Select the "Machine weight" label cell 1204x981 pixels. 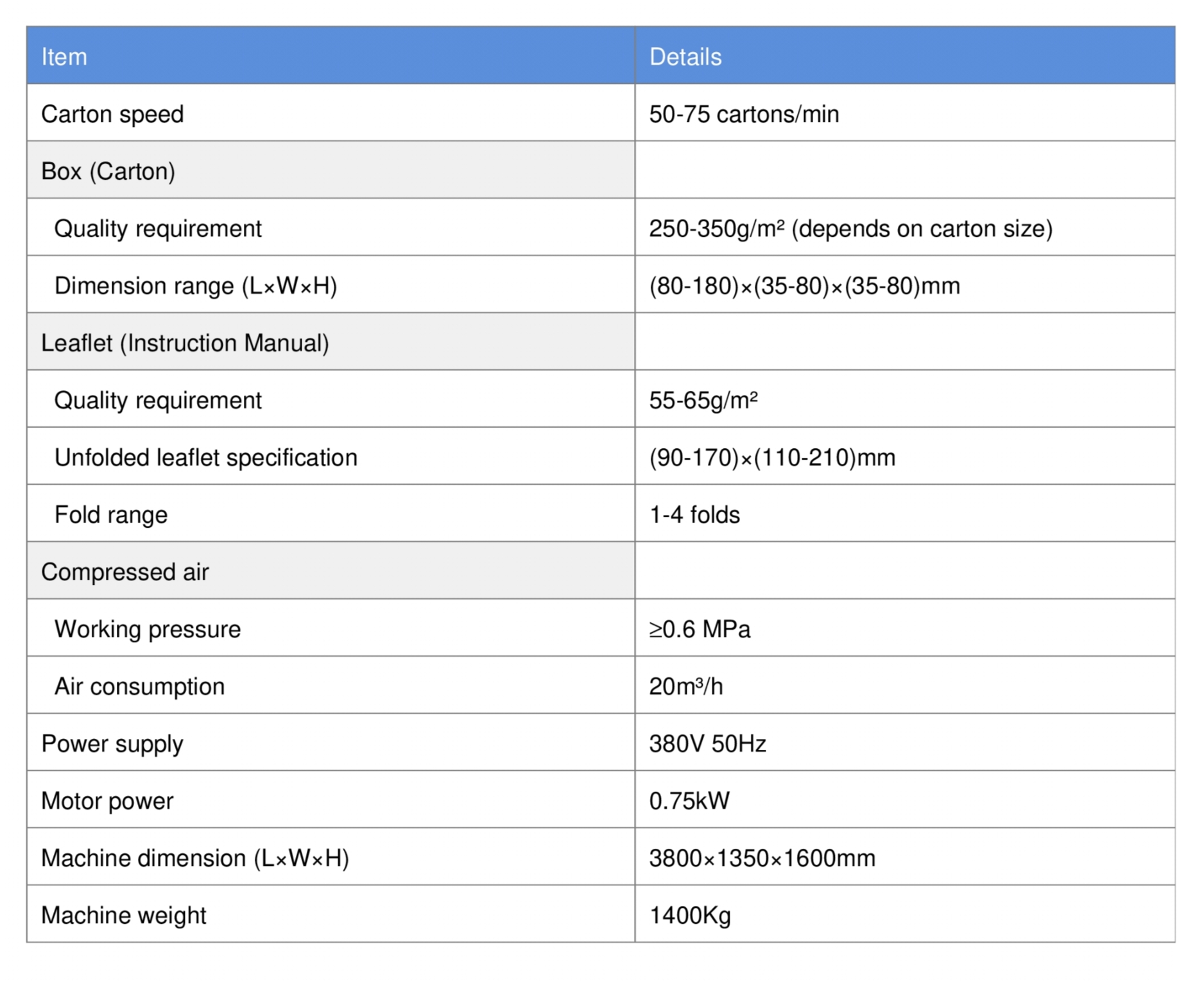click(x=124, y=915)
